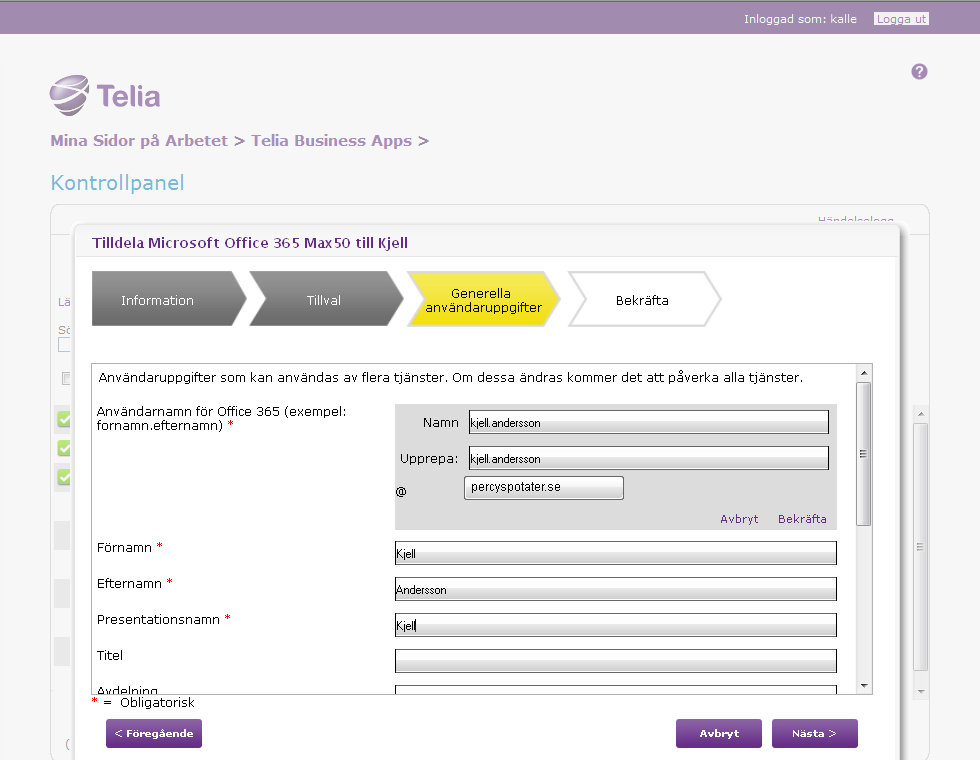The image size is (980, 760).
Task: Click the form scroll down arrow
Action: (864, 686)
